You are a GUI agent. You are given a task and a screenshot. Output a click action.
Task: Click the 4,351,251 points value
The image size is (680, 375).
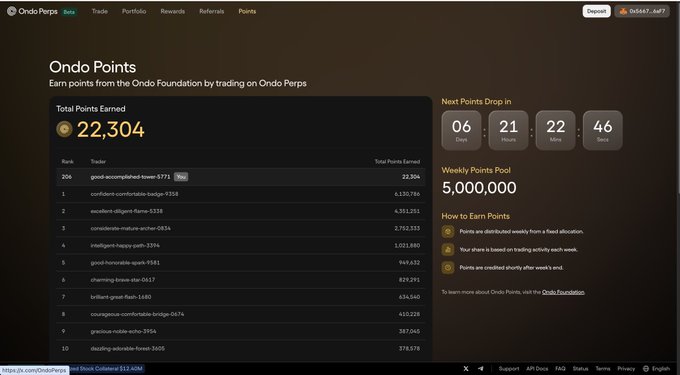pyautogui.click(x=407, y=211)
